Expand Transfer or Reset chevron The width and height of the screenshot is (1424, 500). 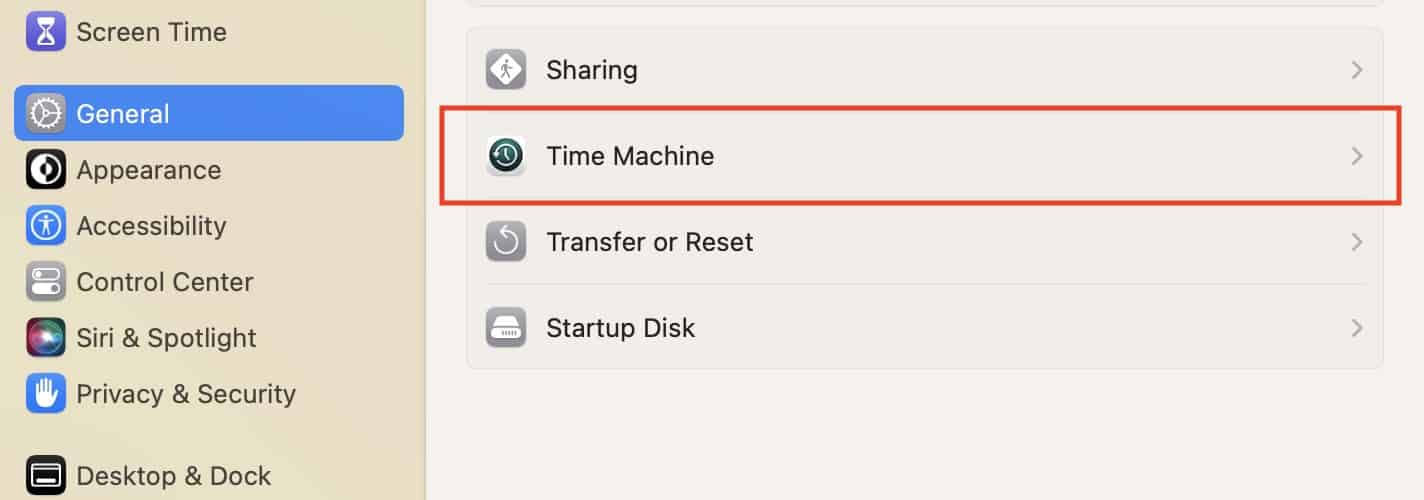[1356, 242]
